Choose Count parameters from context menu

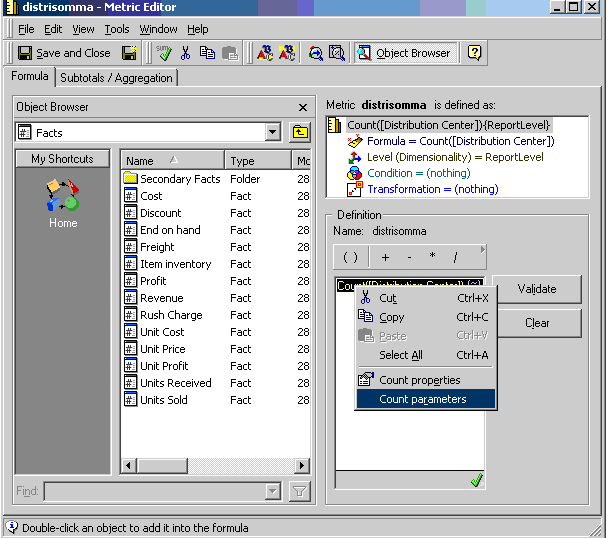(426, 399)
